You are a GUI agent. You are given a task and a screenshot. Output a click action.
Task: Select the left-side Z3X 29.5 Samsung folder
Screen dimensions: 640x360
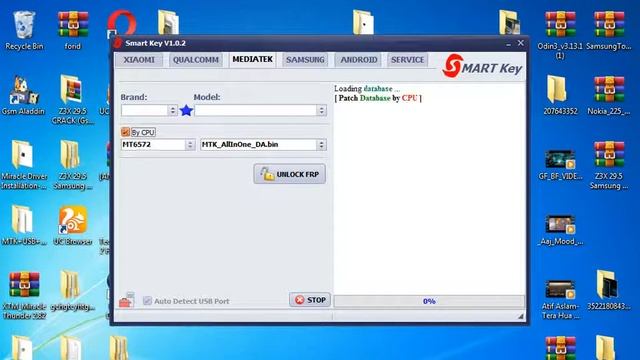coord(72,165)
